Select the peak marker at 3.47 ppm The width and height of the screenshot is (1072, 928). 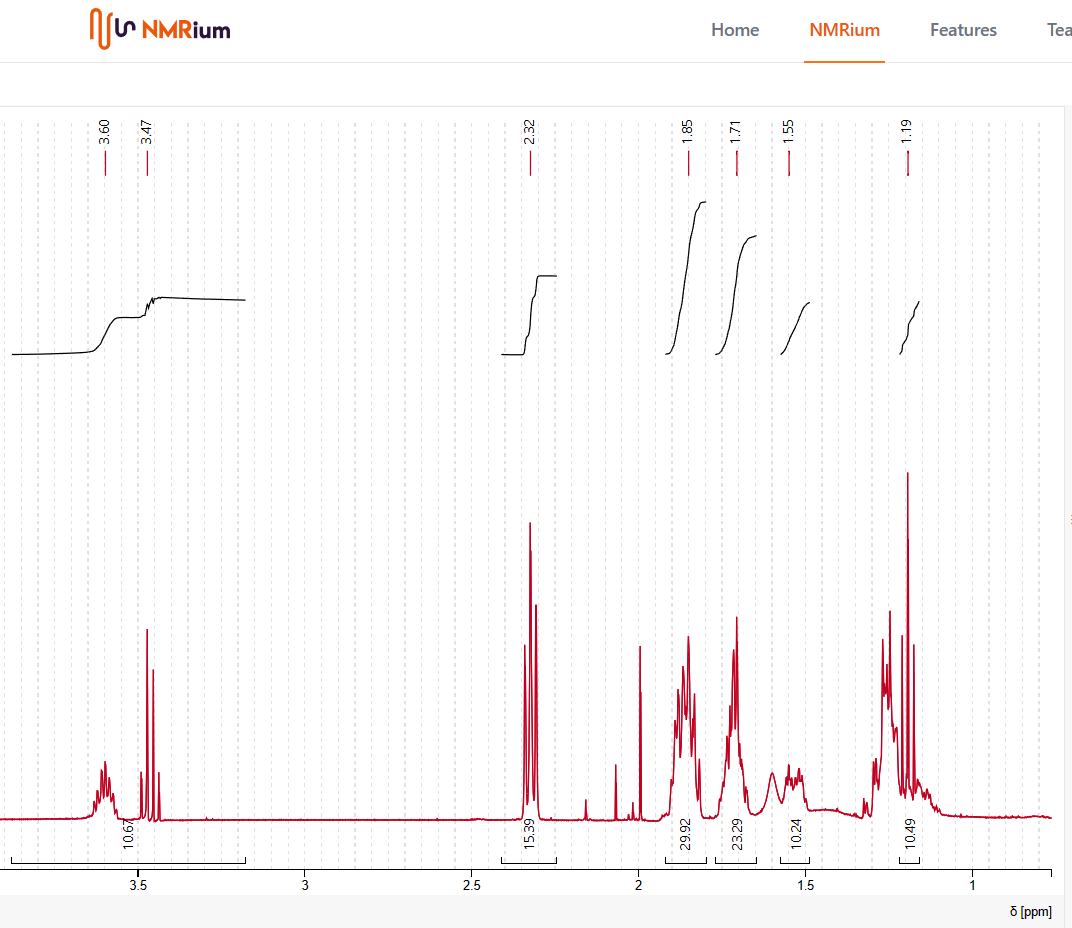pos(146,165)
